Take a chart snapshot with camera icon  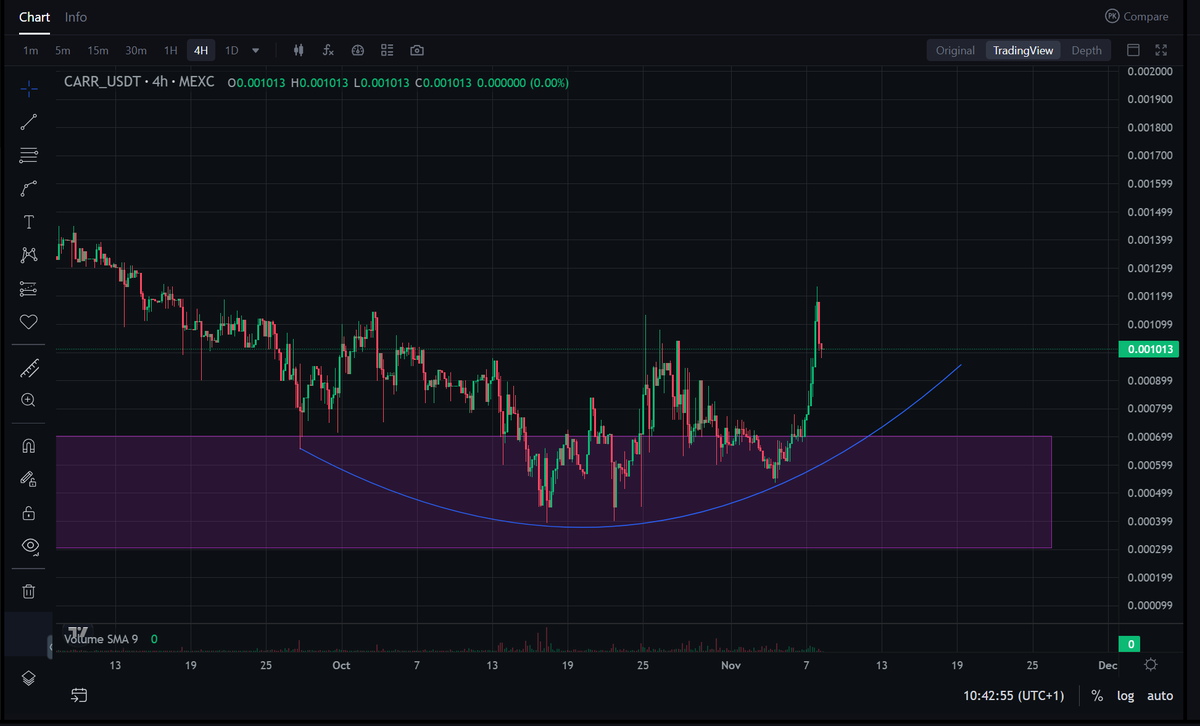coord(417,50)
